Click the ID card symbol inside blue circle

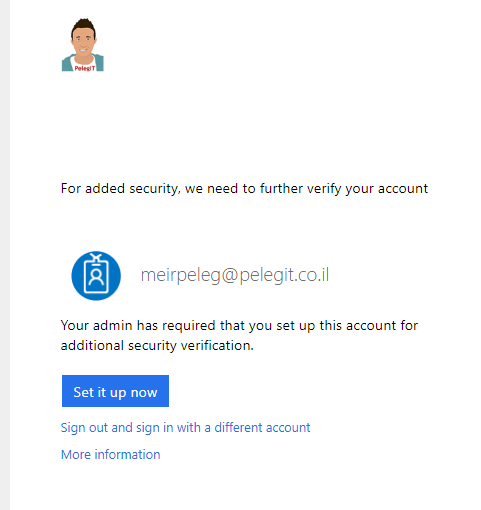(x=96, y=275)
